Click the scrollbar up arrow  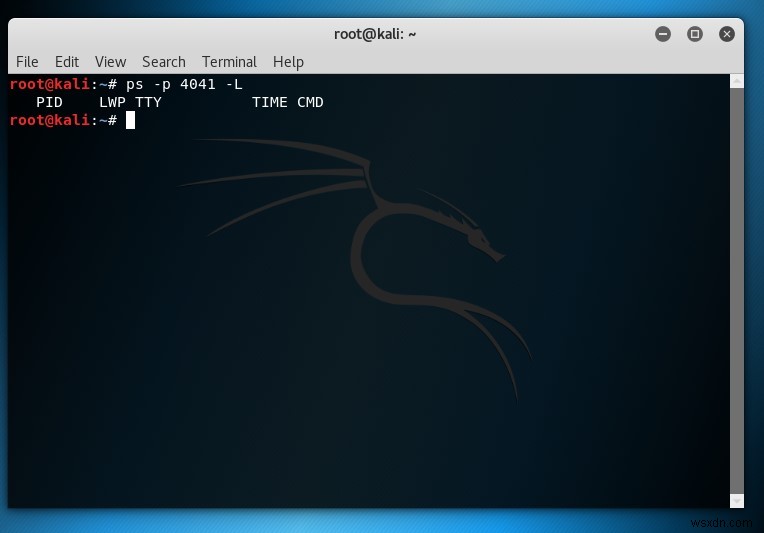coord(737,81)
